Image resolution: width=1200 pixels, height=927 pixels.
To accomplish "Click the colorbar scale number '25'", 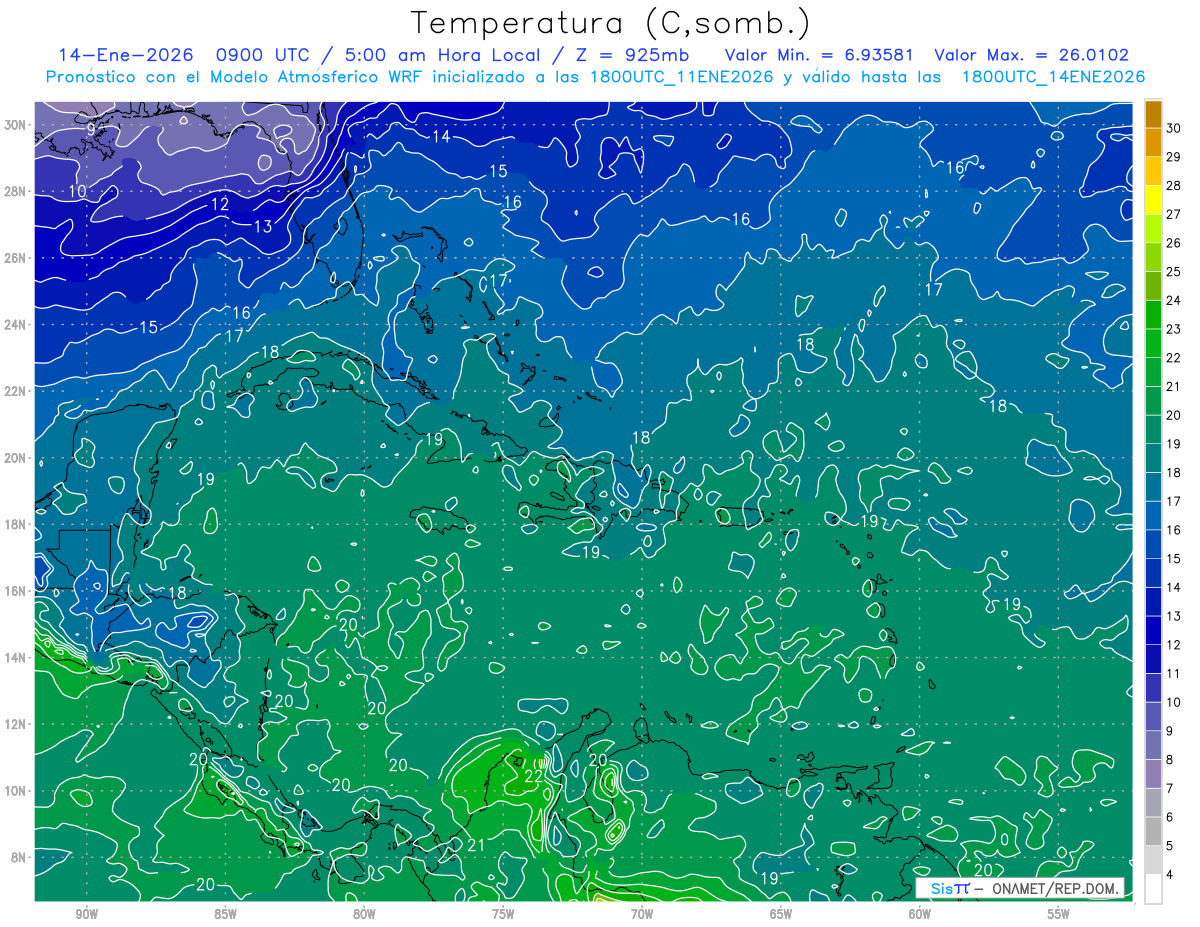I will click(x=1174, y=272).
